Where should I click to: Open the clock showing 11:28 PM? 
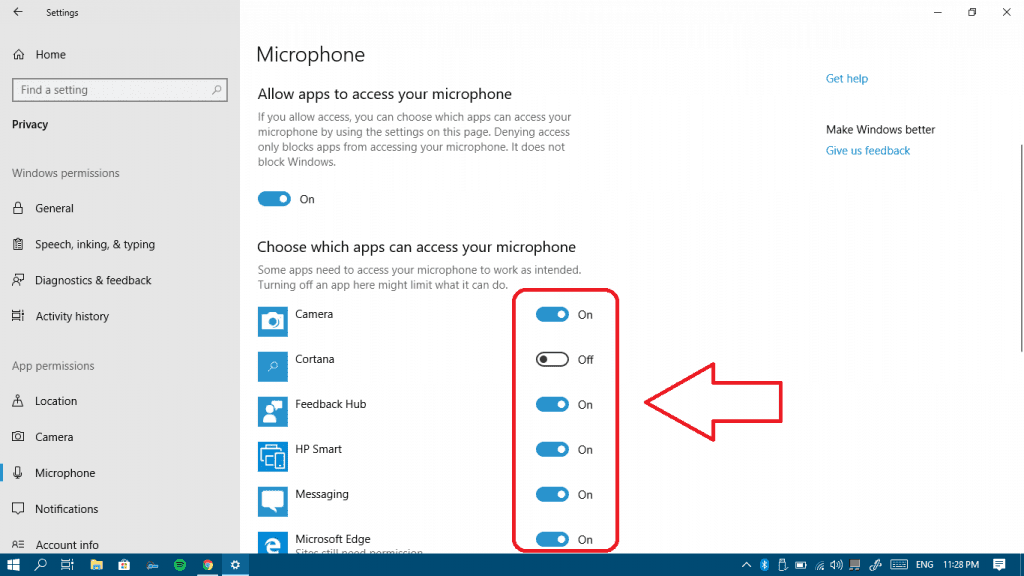pos(961,565)
